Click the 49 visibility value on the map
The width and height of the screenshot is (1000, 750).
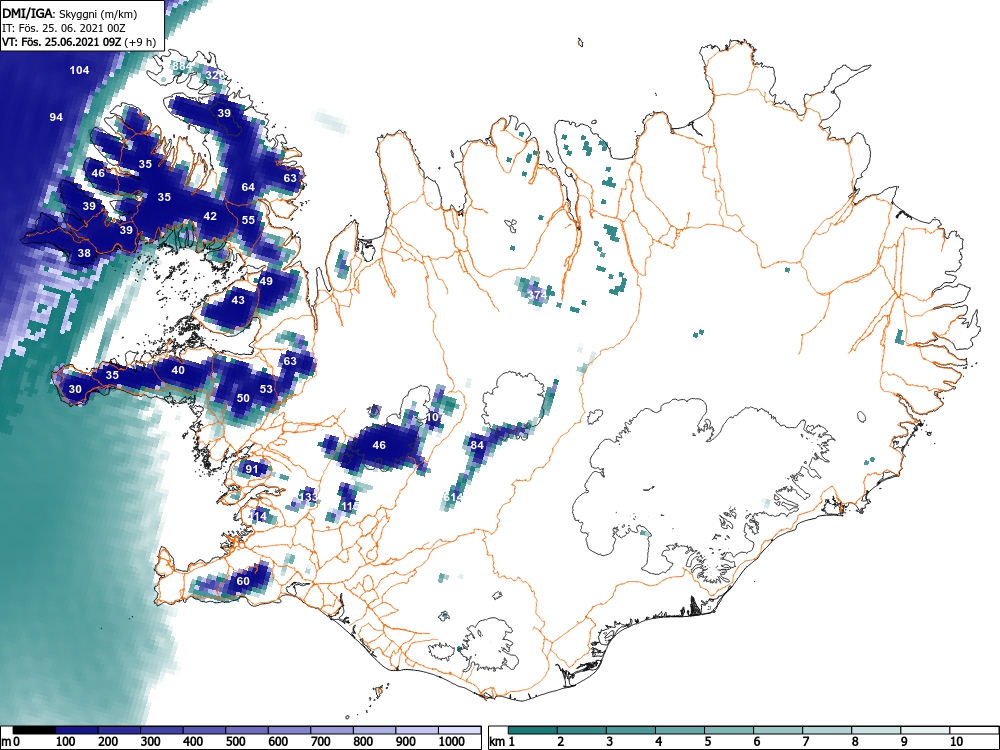[x=266, y=281]
